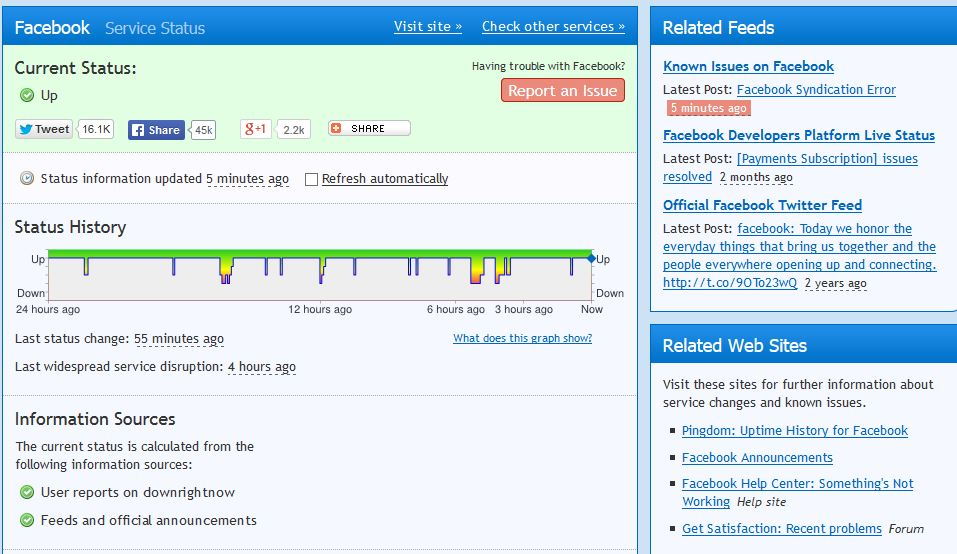This screenshot has height=554, width=957.
Task: Click the Report an Issue button
Action: pos(563,90)
